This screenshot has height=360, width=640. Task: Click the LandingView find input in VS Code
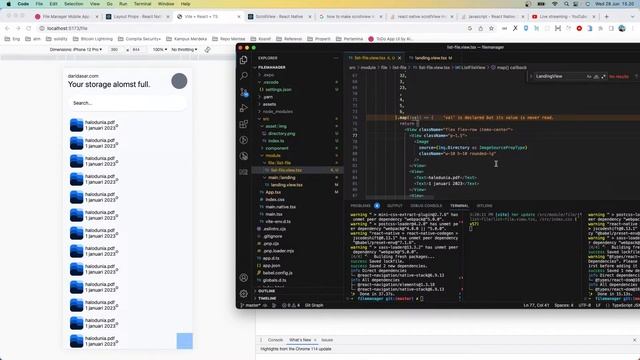559,76
